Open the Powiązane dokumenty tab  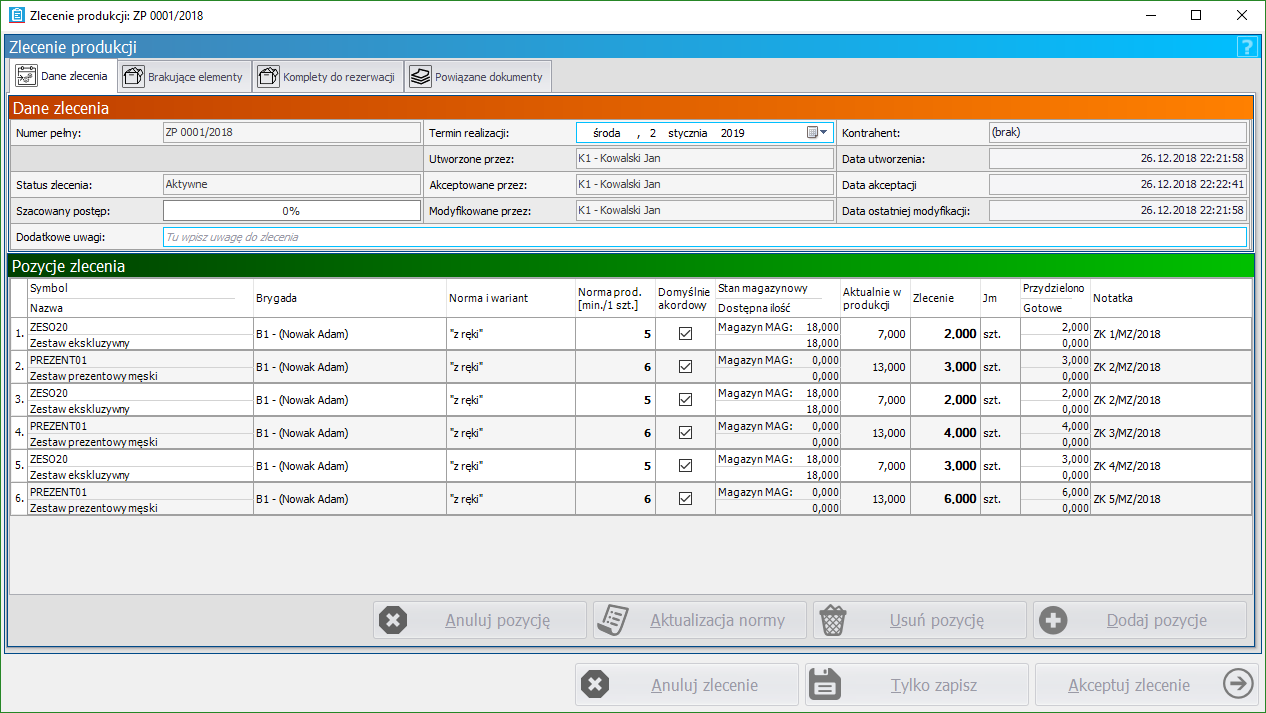[477, 77]
